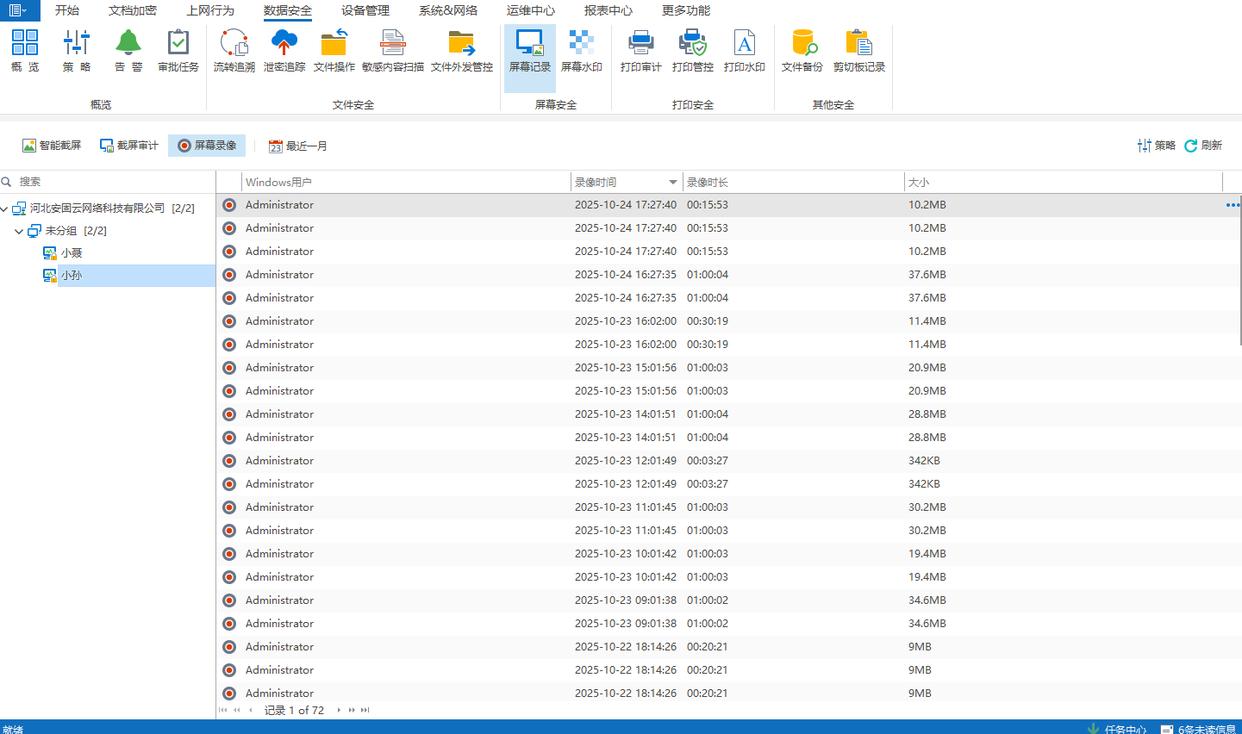Collapse the 河北安国云网络科技有限公司 tree node
This screenshot has height=734, width=1242.
point(5,209)
